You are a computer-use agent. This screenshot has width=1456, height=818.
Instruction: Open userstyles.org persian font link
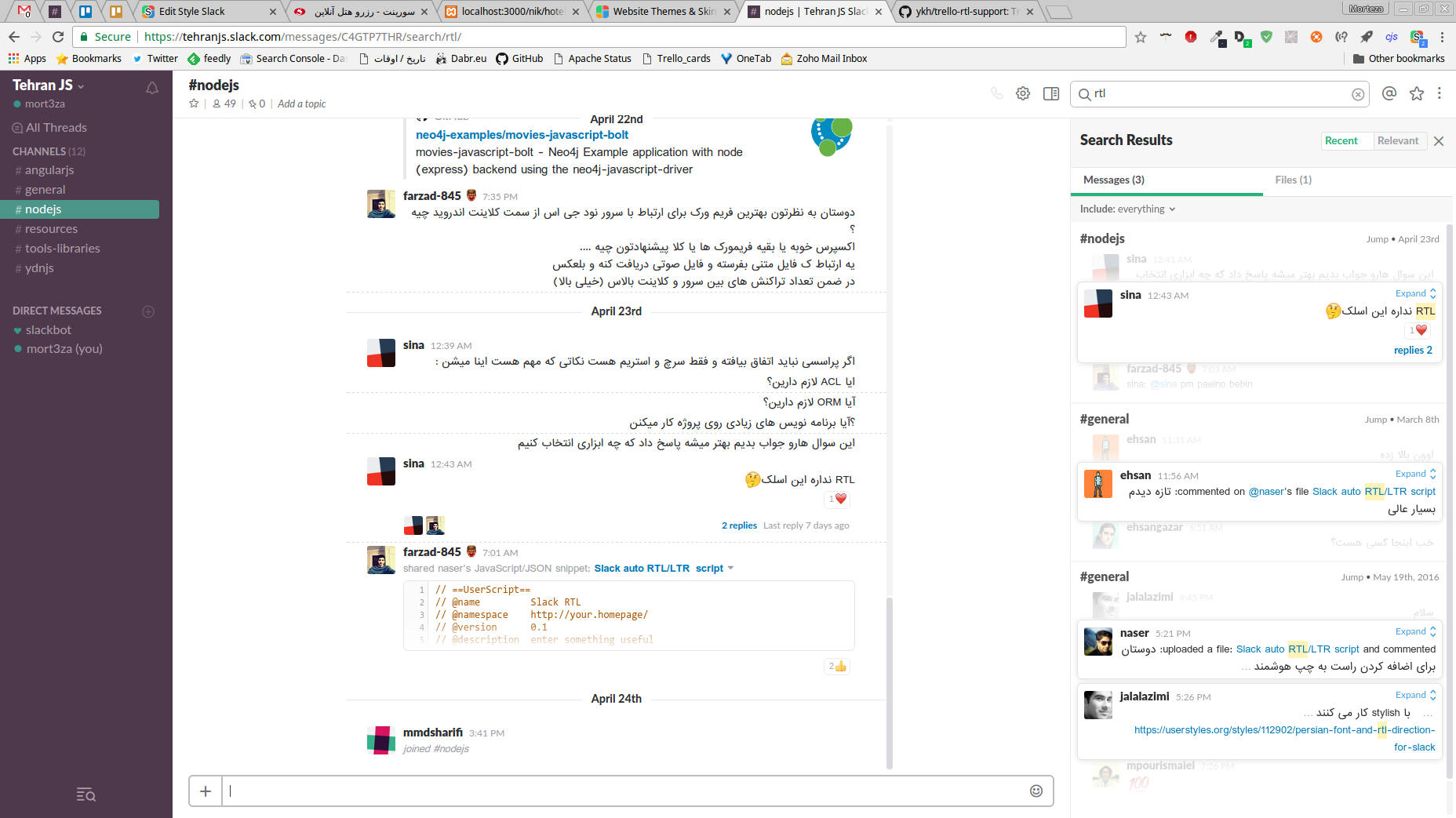[1284, 738]
